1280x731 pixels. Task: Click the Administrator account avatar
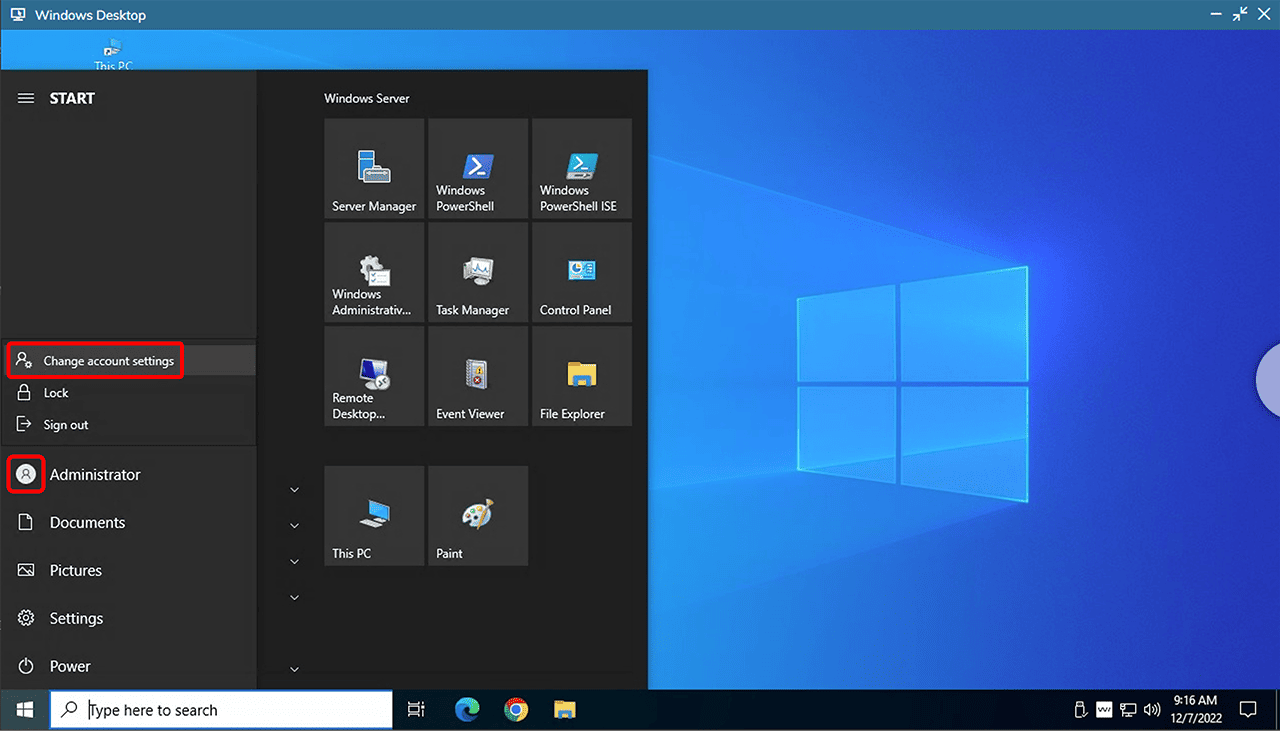pos(26,474)
